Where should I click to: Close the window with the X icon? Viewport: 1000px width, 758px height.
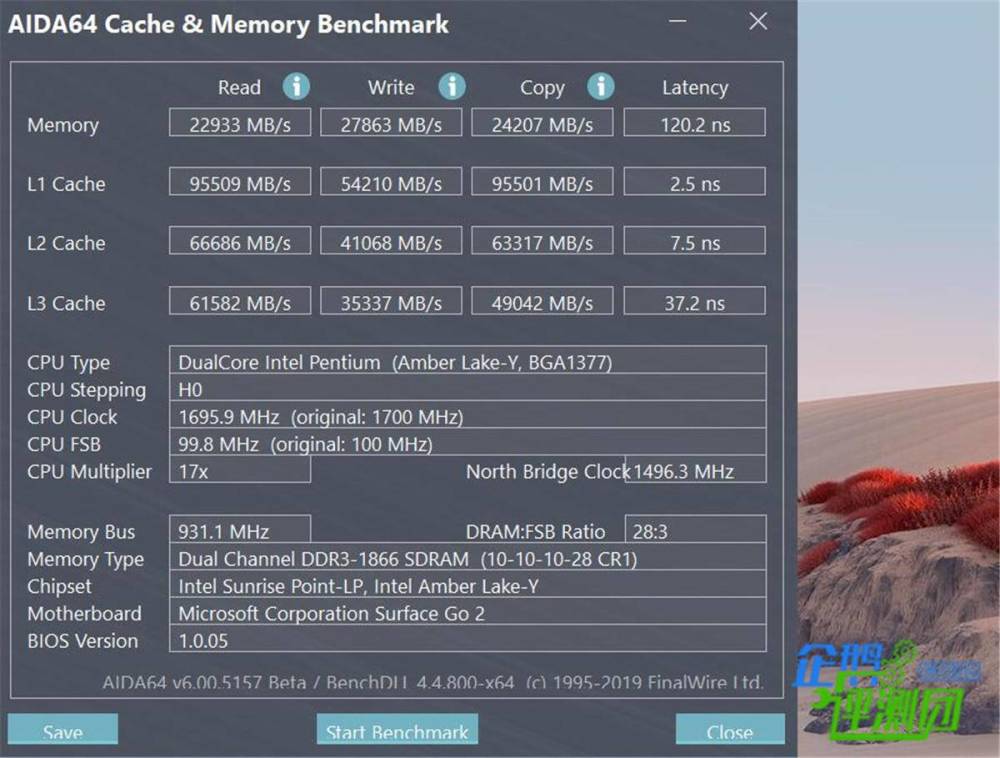coord(758,21)
